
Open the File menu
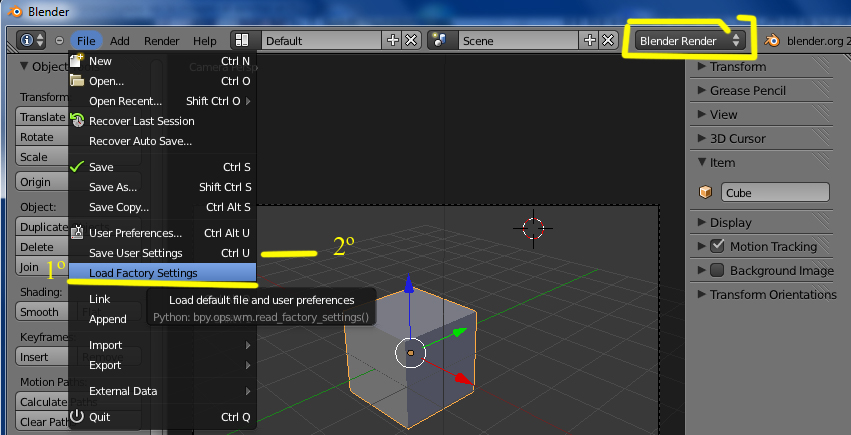coord(86,41)
